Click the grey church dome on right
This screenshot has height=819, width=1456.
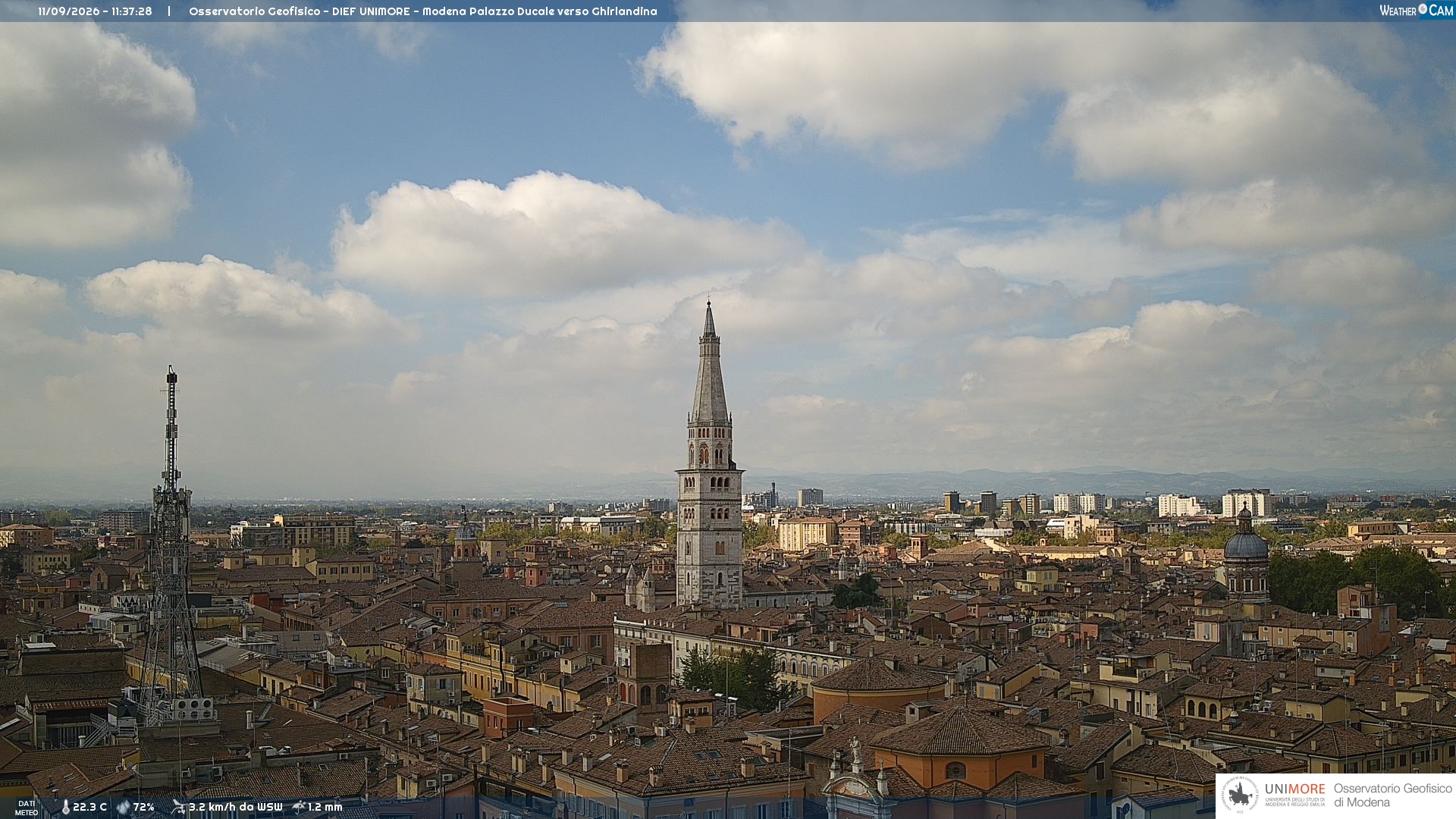[x=1246, y=544]
